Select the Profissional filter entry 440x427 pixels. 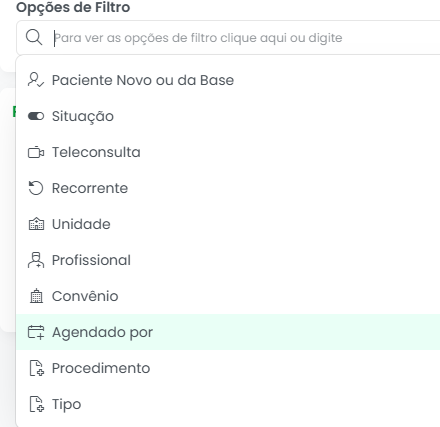pyautogui.click(x=228, y=260)
